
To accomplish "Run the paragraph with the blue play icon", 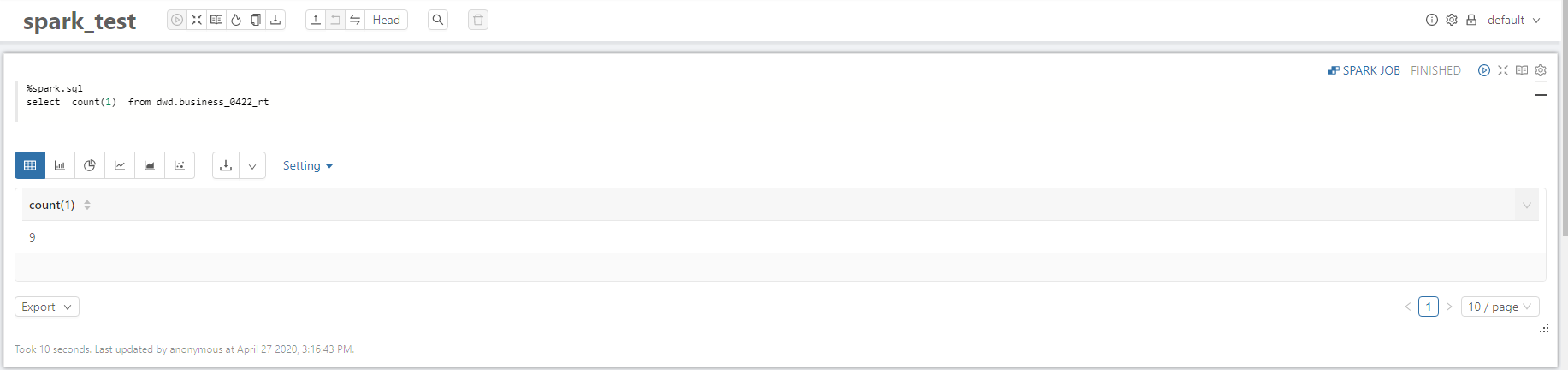I will [1484, 70].
